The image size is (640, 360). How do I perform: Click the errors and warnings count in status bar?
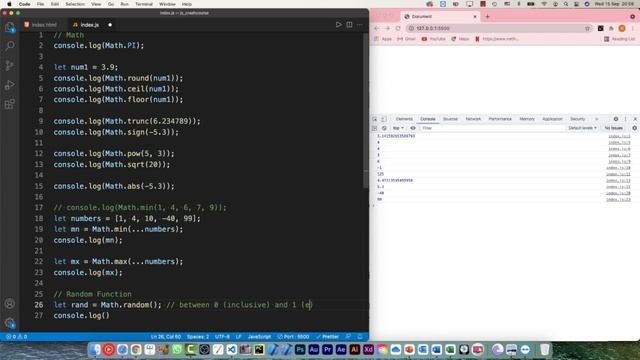[16, 337]
